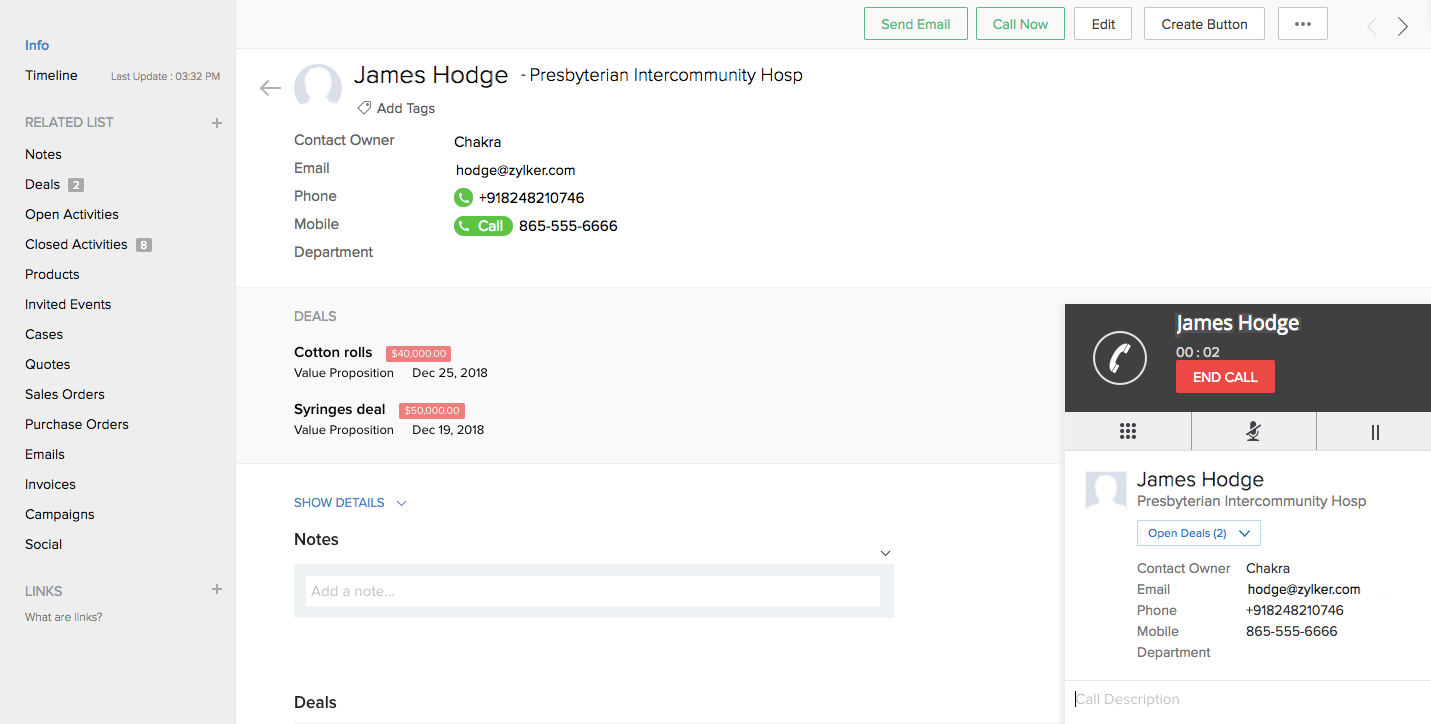This screenshot has width=1431, height=724.
Task: Add a new related list with plus icon
Action: point(217,123)
